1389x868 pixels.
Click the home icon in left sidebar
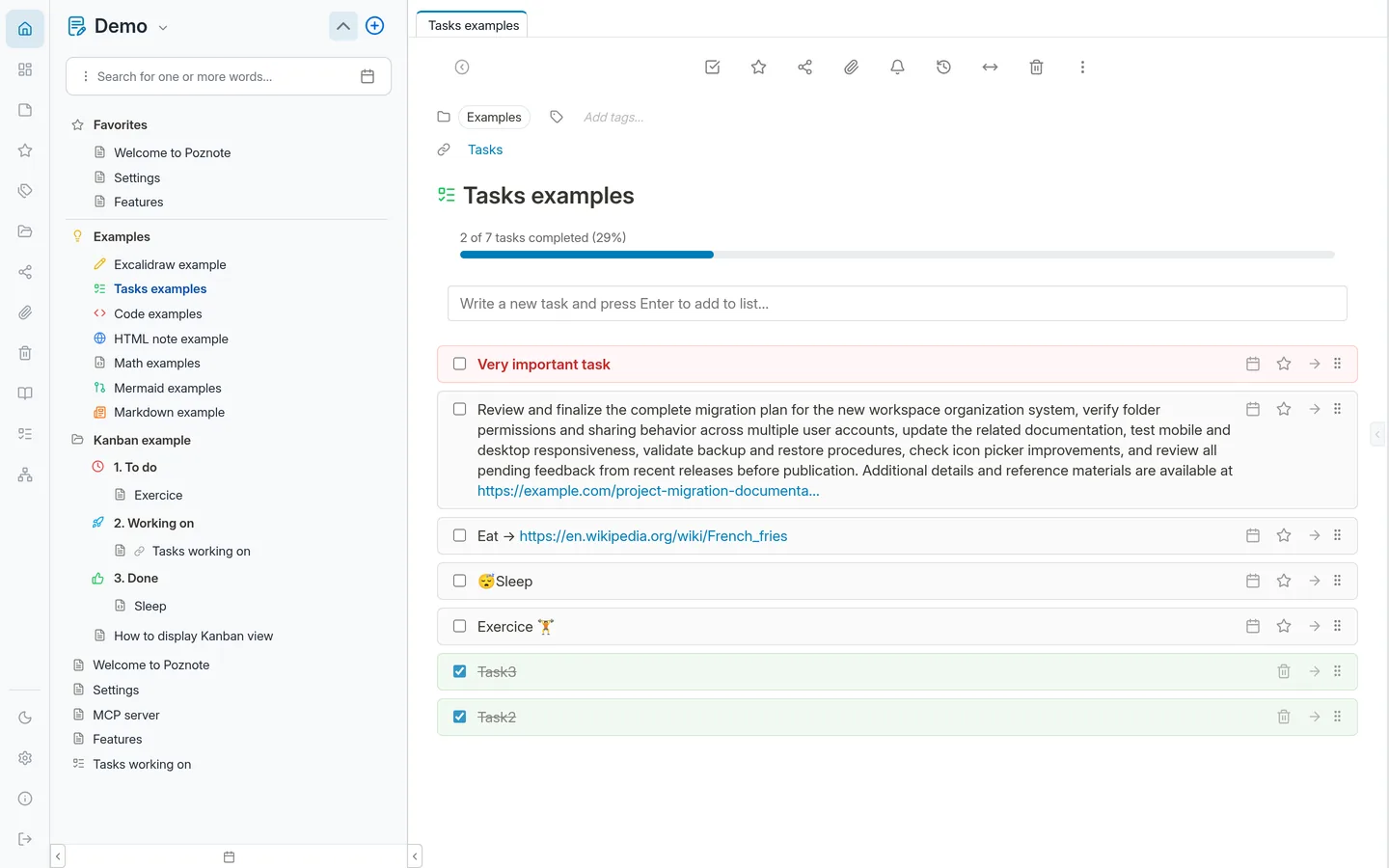tap(25, 29)
